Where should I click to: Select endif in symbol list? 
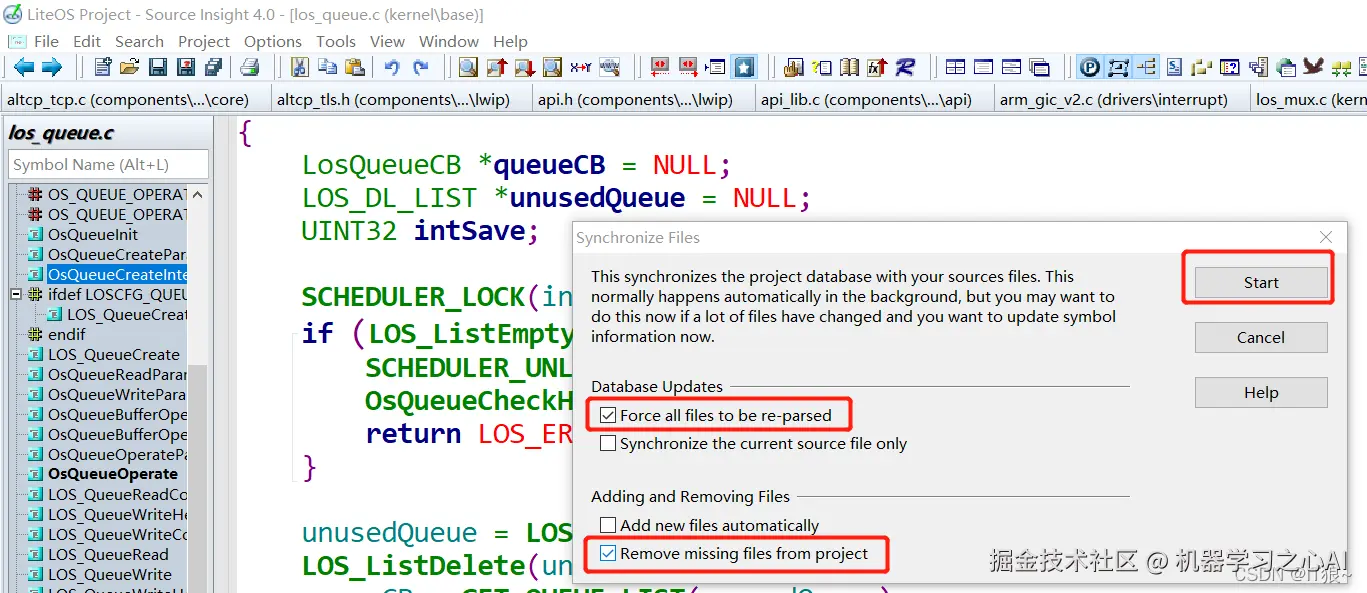tap(67, 334)
